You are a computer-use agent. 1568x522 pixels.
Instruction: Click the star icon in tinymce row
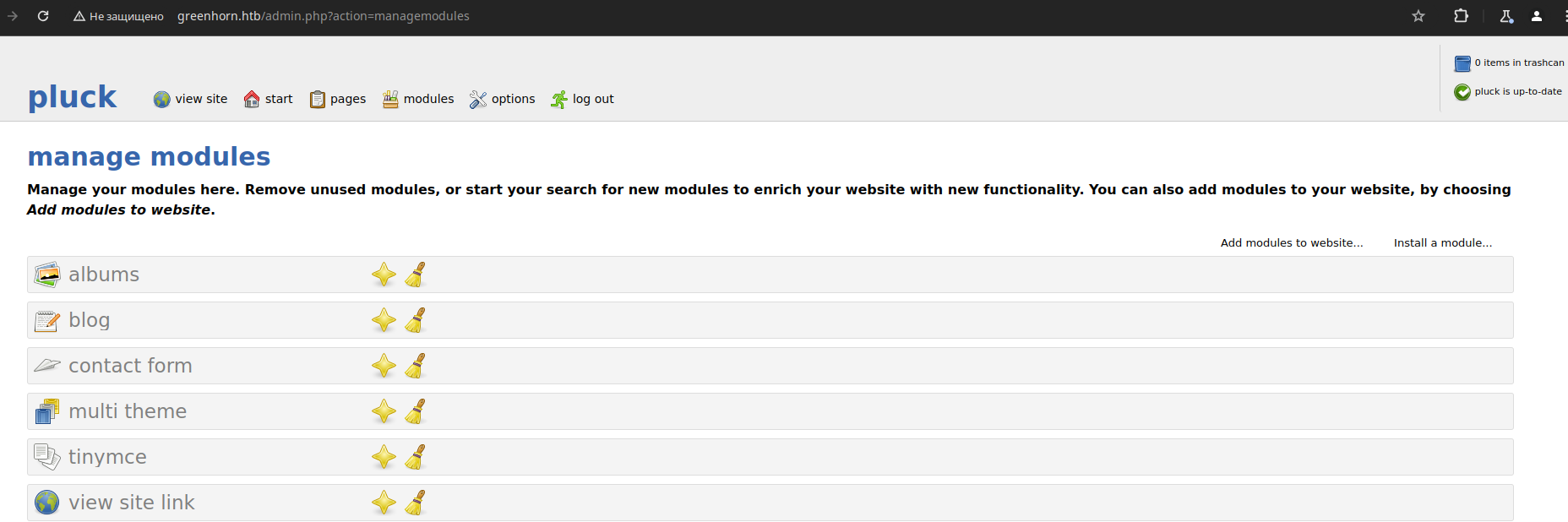tap(384, 457)
